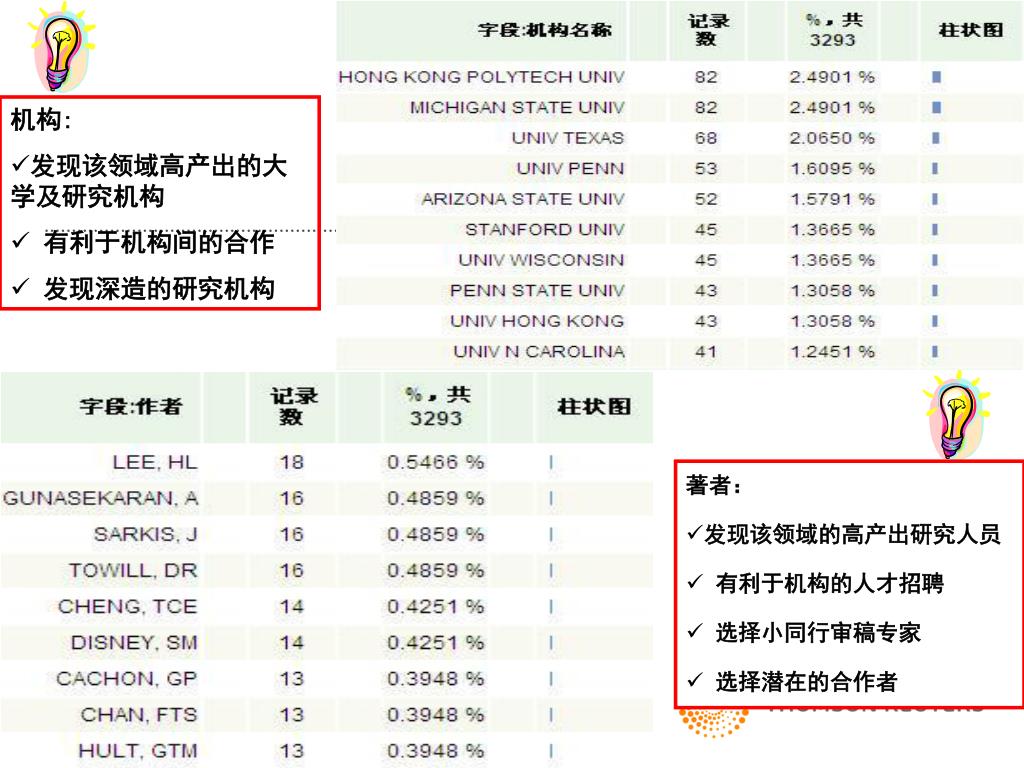Click the 0.5466 % value for LEE, HL
This screenshot has height=768, width=1024.
coord(436,462)
